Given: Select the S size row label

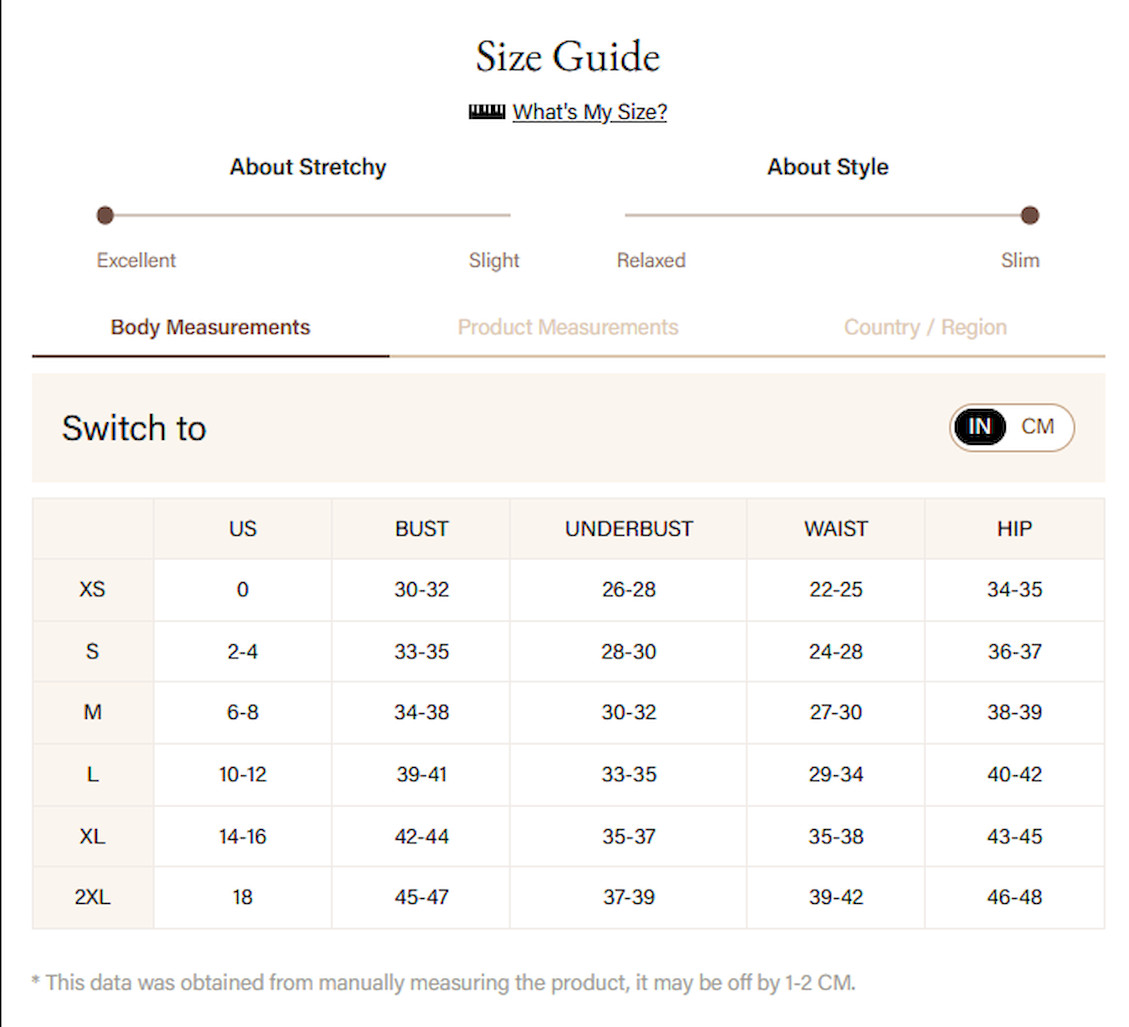Looking at the screenshot, I should point(92,651).
